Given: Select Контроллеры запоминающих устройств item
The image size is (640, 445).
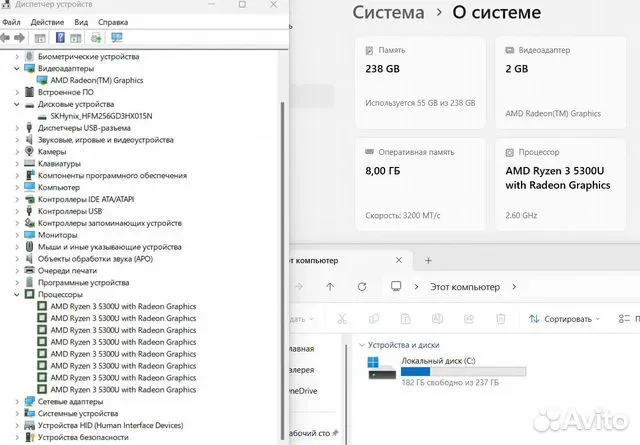Looking at the screenshot, I should coord(110,223).
